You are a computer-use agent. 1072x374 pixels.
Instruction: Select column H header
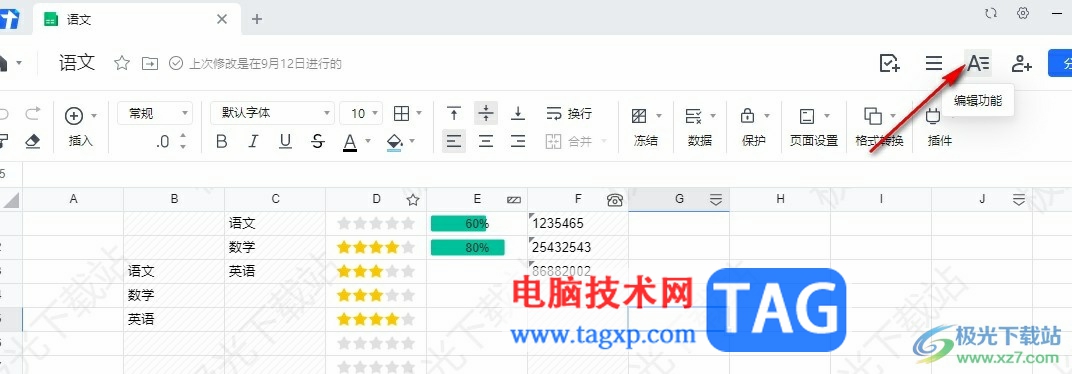pos(780,199)
